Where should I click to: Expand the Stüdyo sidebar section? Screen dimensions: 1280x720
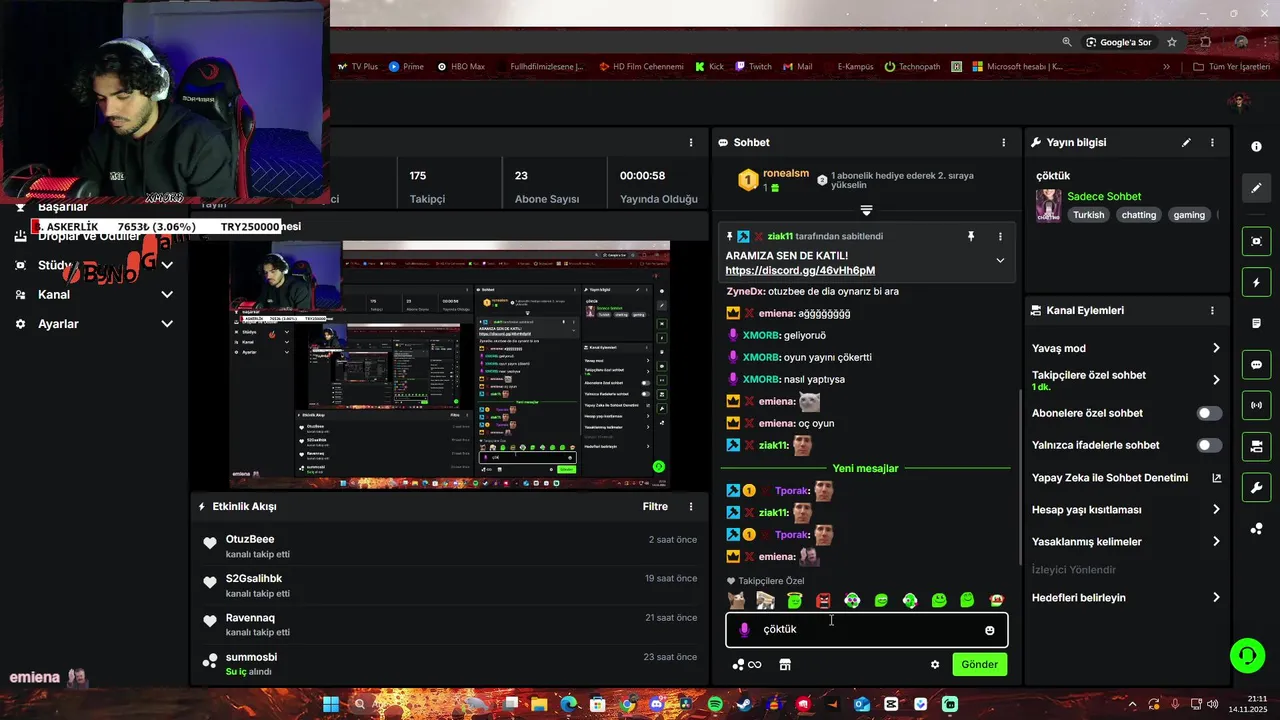click(167, 265)
